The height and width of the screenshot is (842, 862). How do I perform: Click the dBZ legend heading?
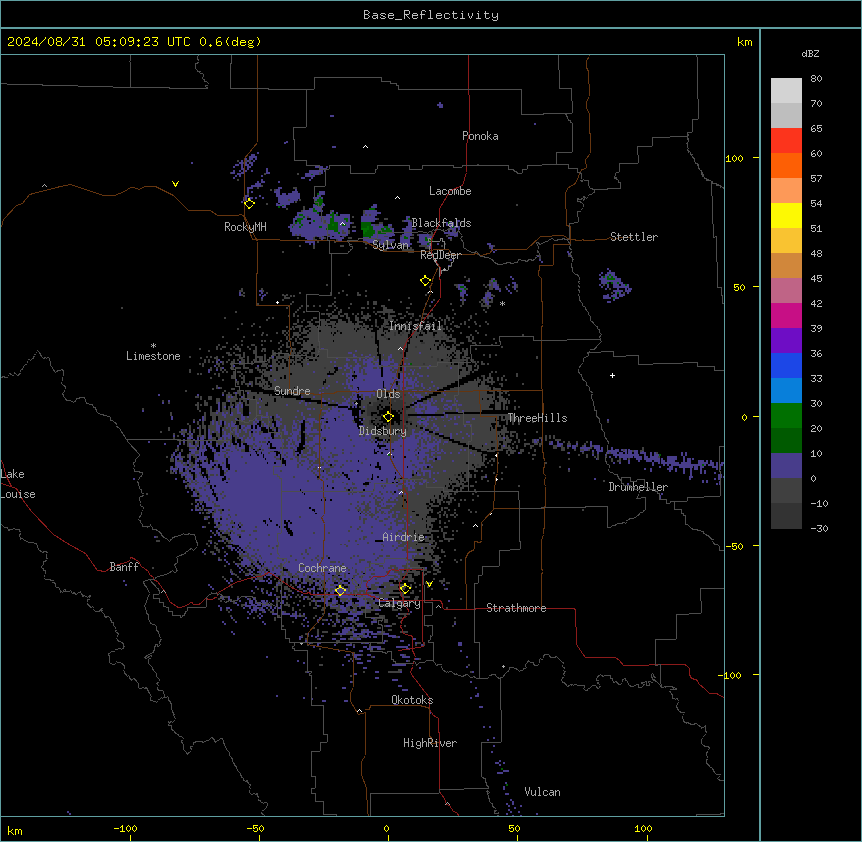click(810, 53)
